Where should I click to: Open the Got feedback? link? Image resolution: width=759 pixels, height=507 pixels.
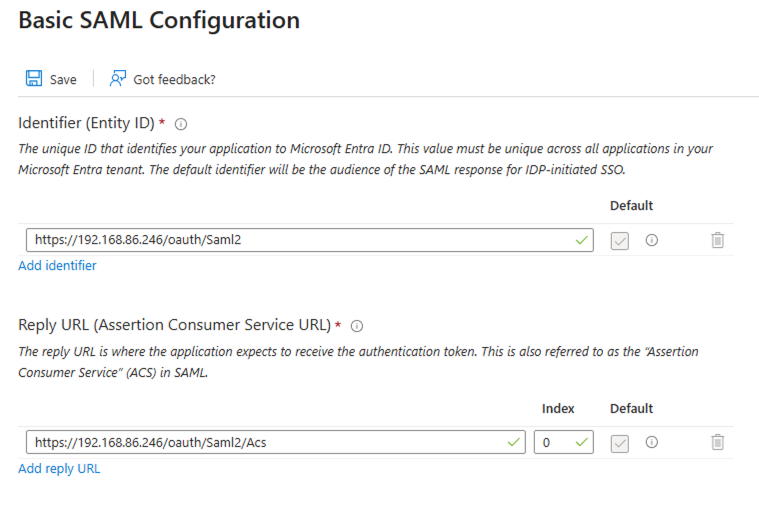click(x=174, y=80)
